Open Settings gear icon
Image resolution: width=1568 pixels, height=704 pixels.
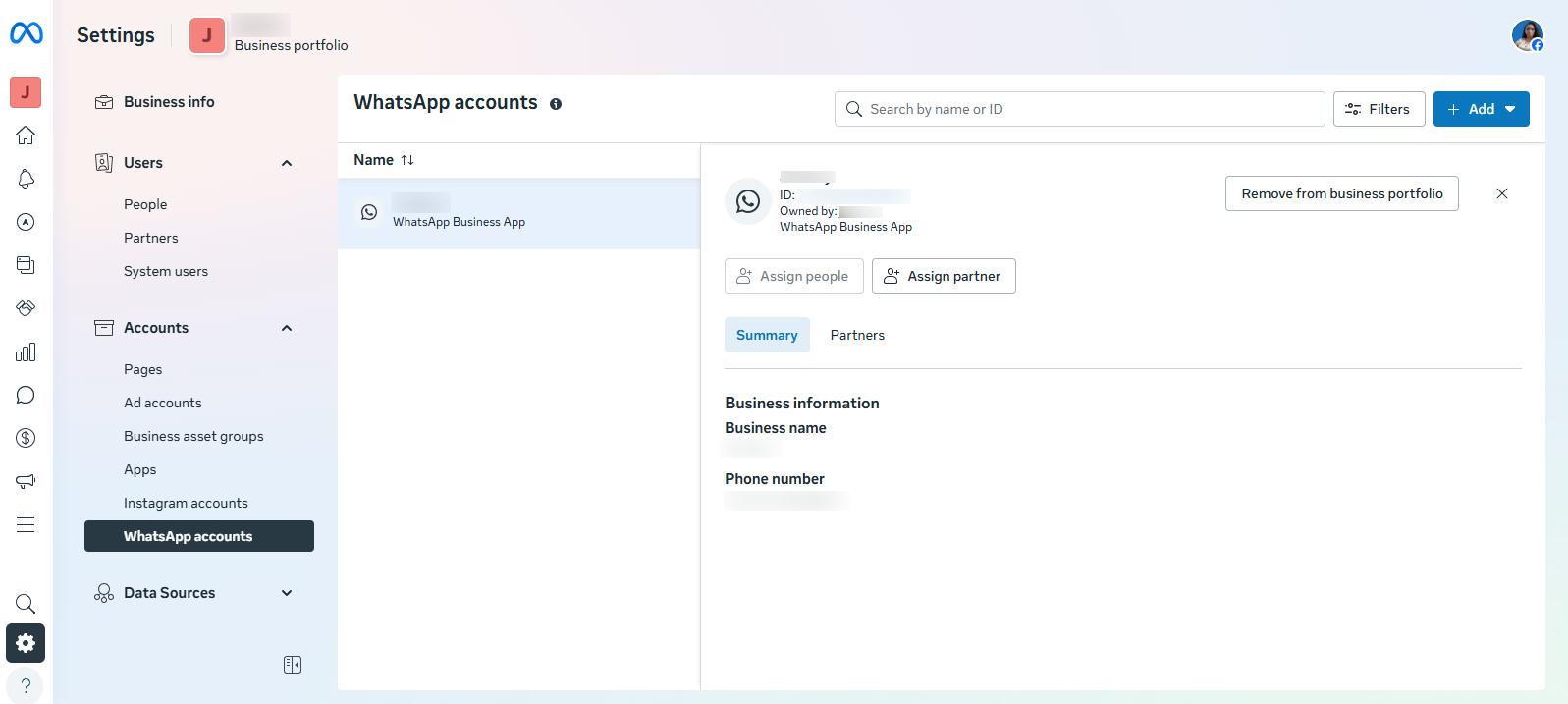coord(26,643)
